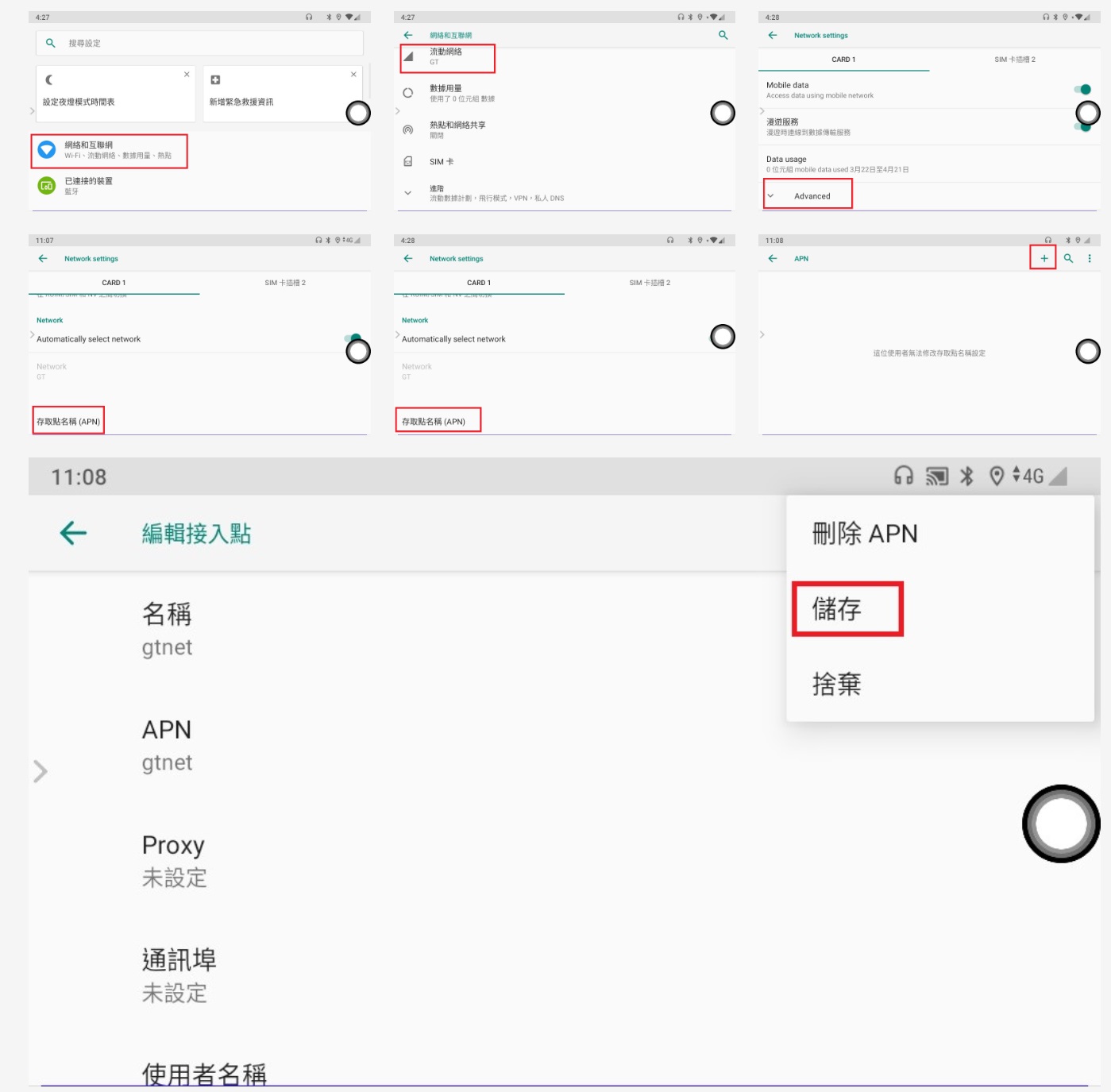1111x1092 pixels.
Task: Tap the green 已連接的裝置 icon
Action: [x=47, y=185]
